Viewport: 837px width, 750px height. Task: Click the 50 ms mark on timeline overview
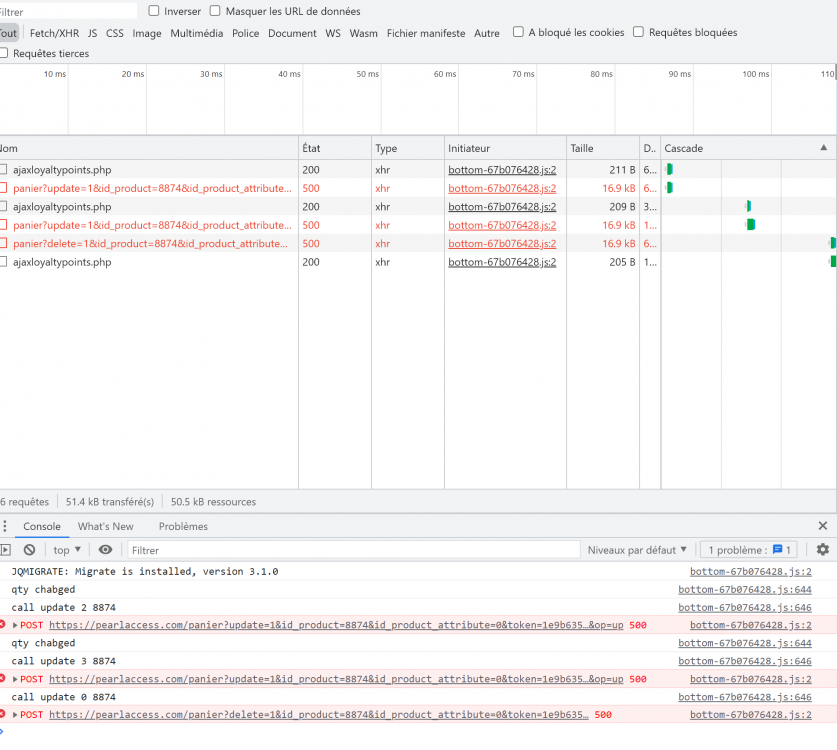pyautogui.click(x=367, y=74)
